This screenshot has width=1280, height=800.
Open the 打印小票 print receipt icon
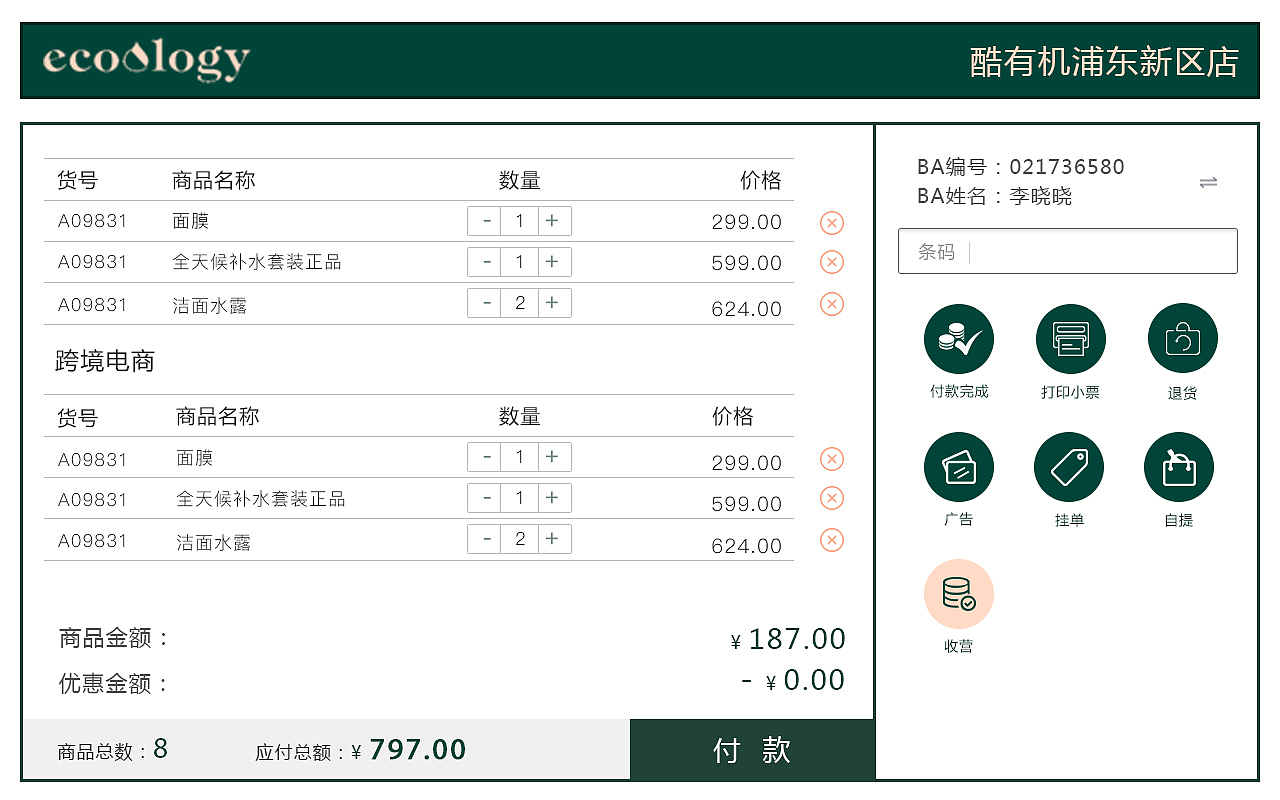[x=1071, y=339]
